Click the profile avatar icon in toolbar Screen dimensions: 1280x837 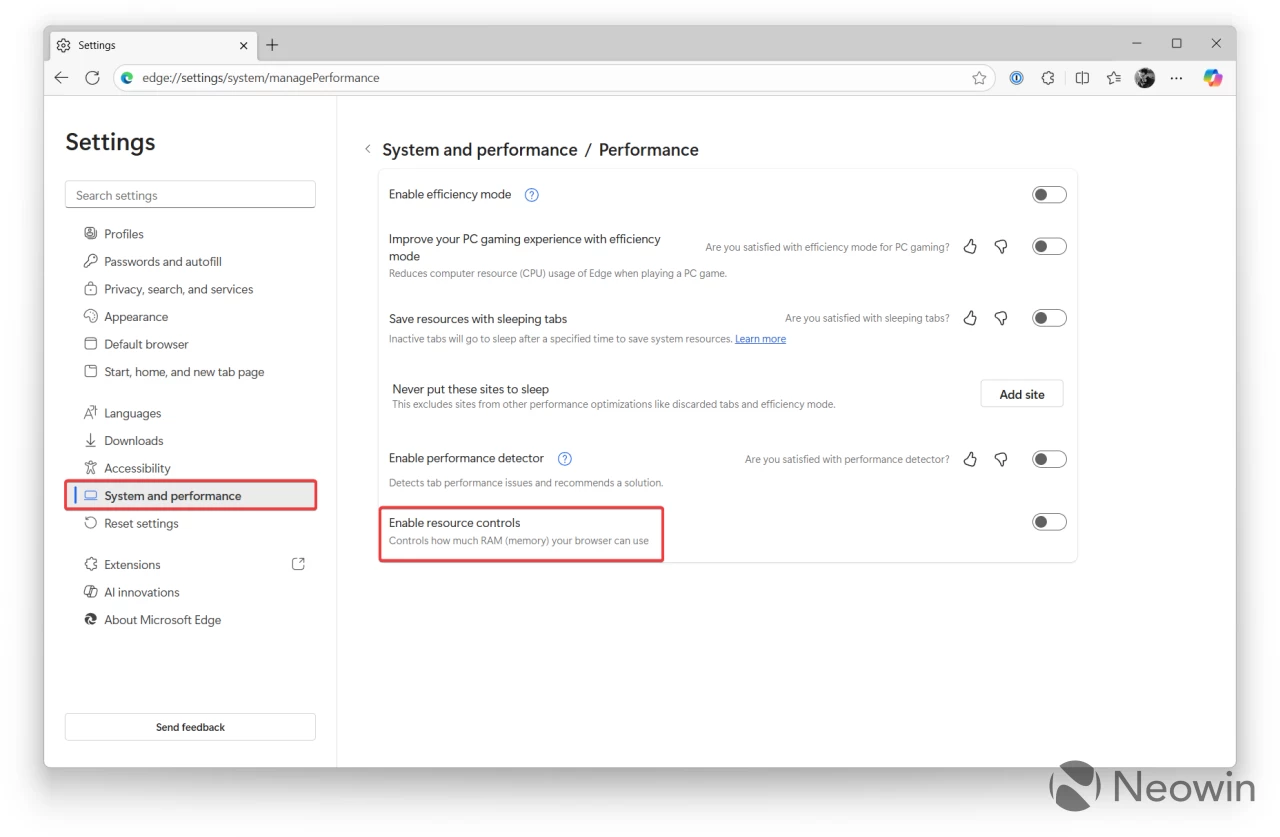click(1144, 77)
